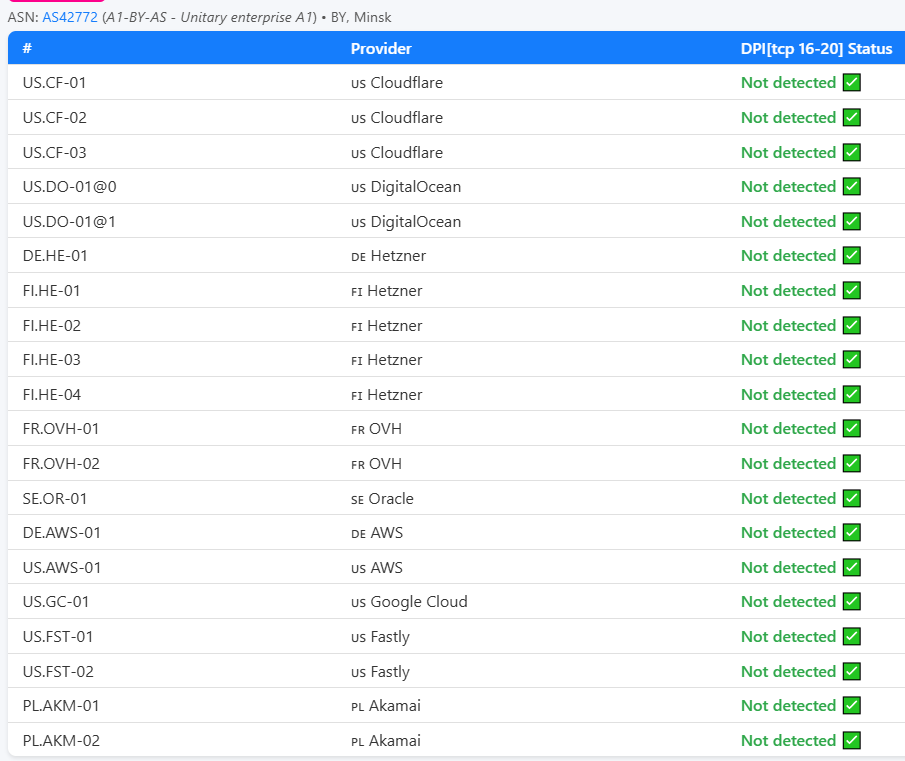Click the checkmark box in DE.AWS-01 row
The width and height of the screenshot is (905, 761).
(x=852, y=533)
